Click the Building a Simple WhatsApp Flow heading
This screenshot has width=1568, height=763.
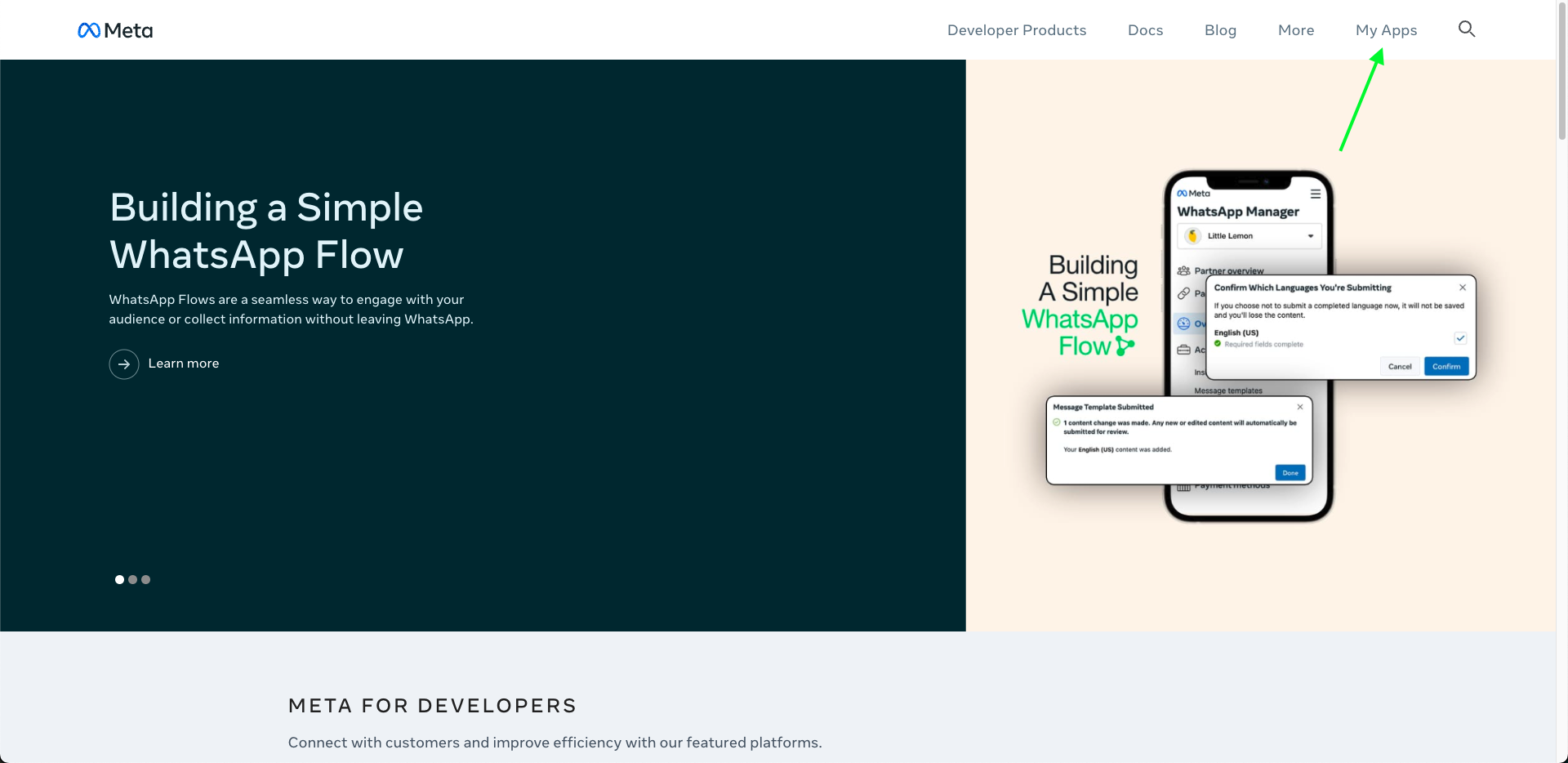point(266,230)
